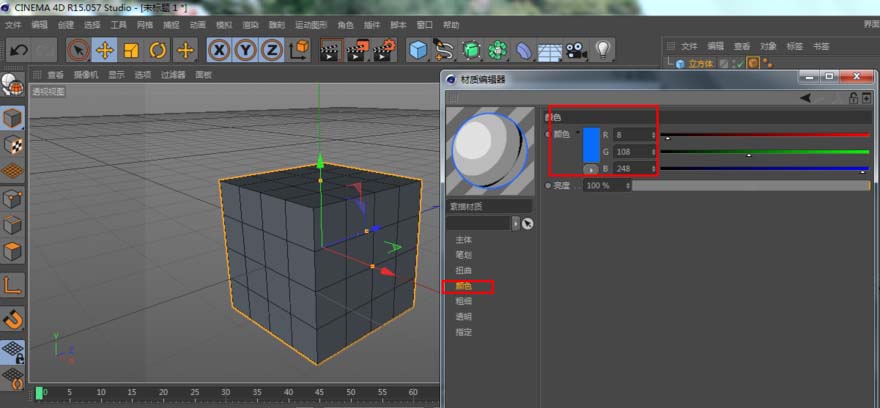The width and height of the screenshot is (880, 408).
Task: Click the Undo arrow icon
Action: pyautogui.click(x=18, y=50)
